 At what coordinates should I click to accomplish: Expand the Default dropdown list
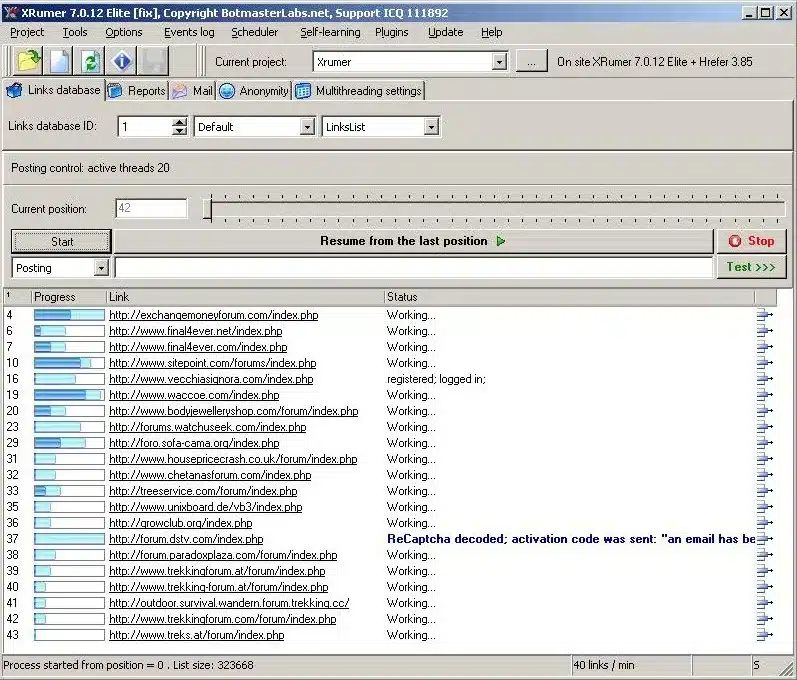point(307,127)
